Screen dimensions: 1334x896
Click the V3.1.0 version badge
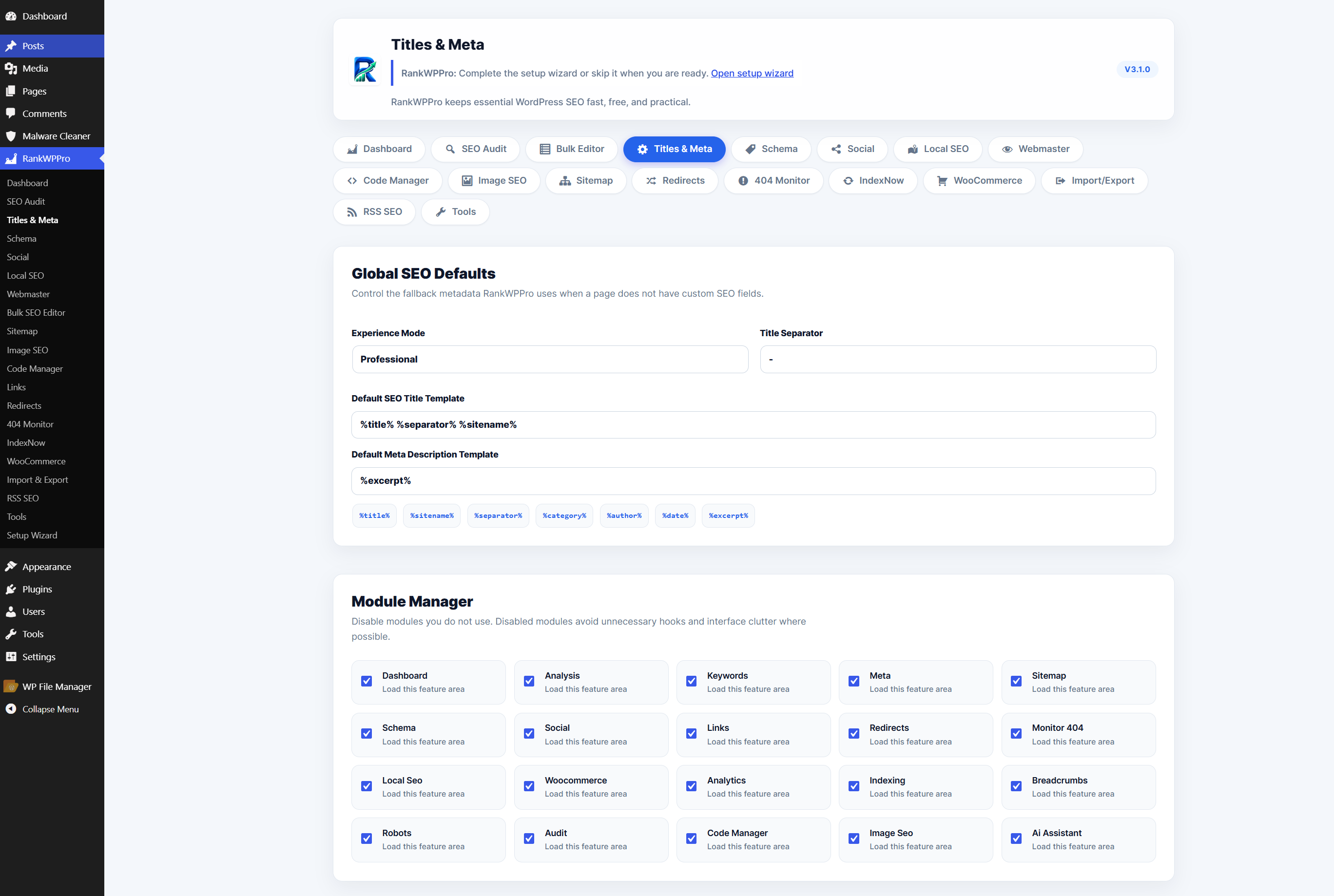[x=1137, y=69]
